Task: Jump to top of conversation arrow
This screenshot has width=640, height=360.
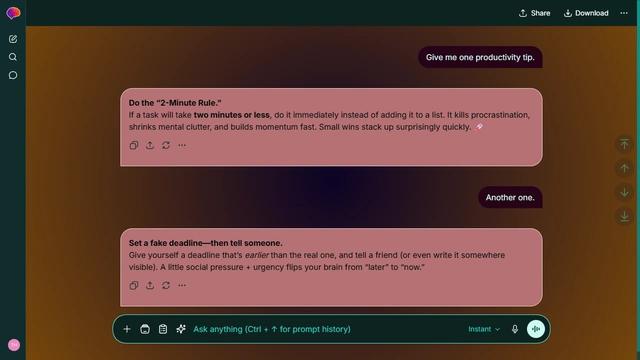Action: pyautogui.click(x=624, y=144)
